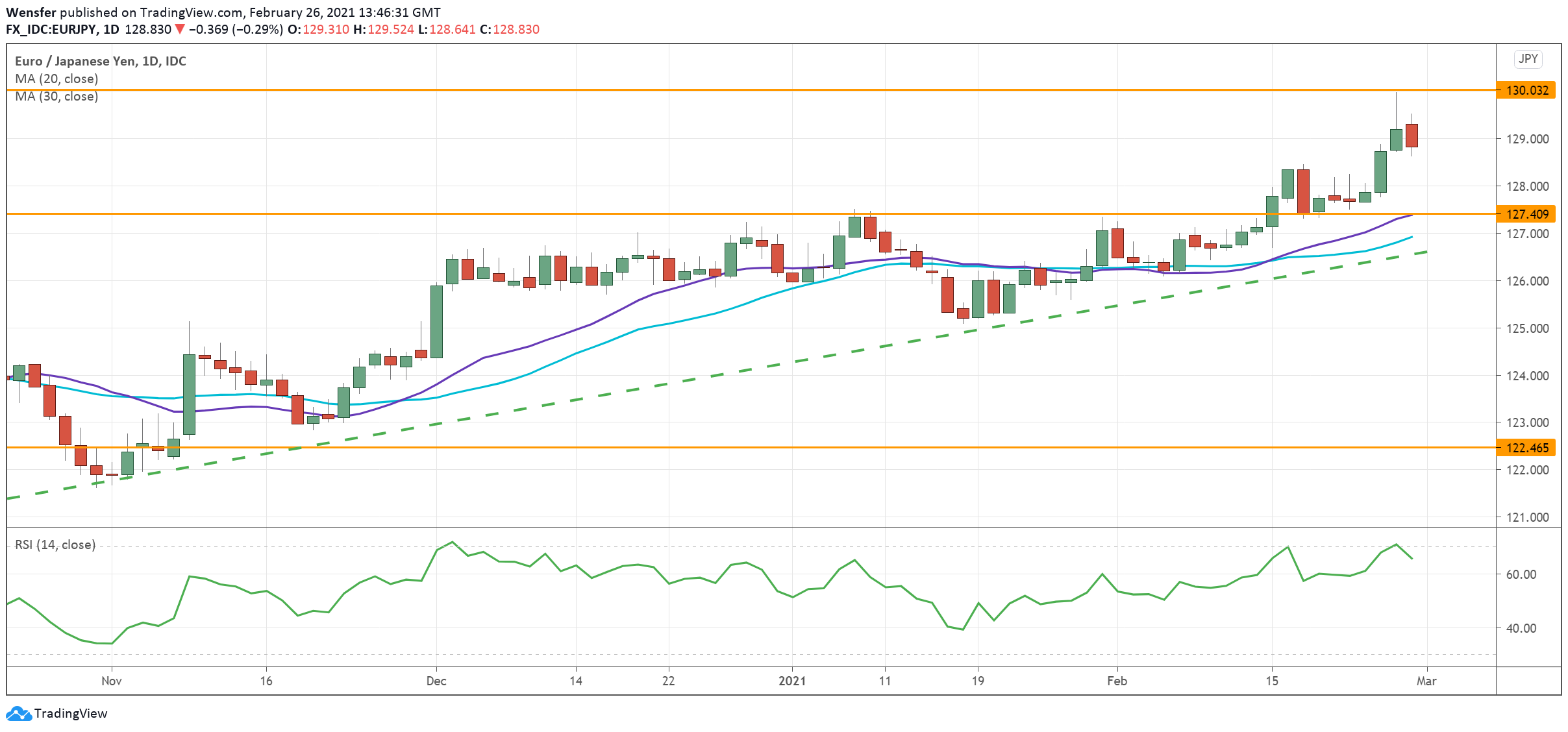Click the 130.032 orange price label
This screenshot has height=732, width=1568.
(1526, 90)
